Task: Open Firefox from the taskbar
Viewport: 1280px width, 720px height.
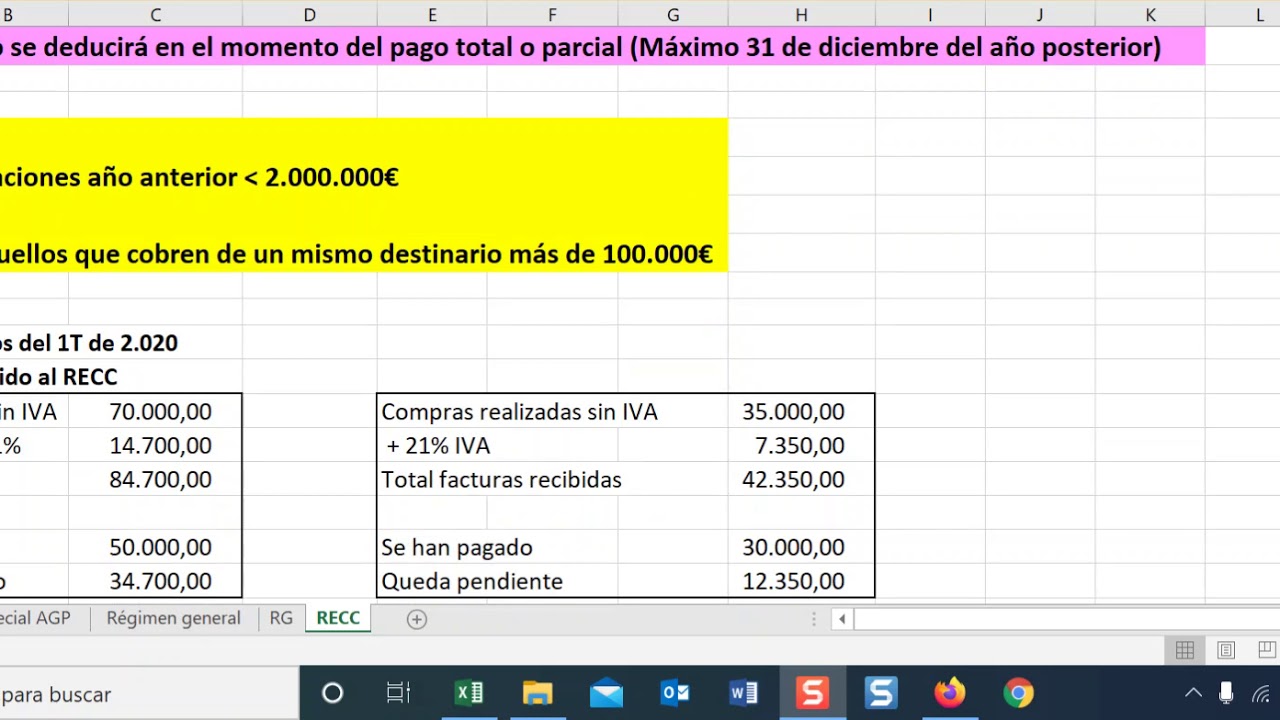Action: coord(949,693)
